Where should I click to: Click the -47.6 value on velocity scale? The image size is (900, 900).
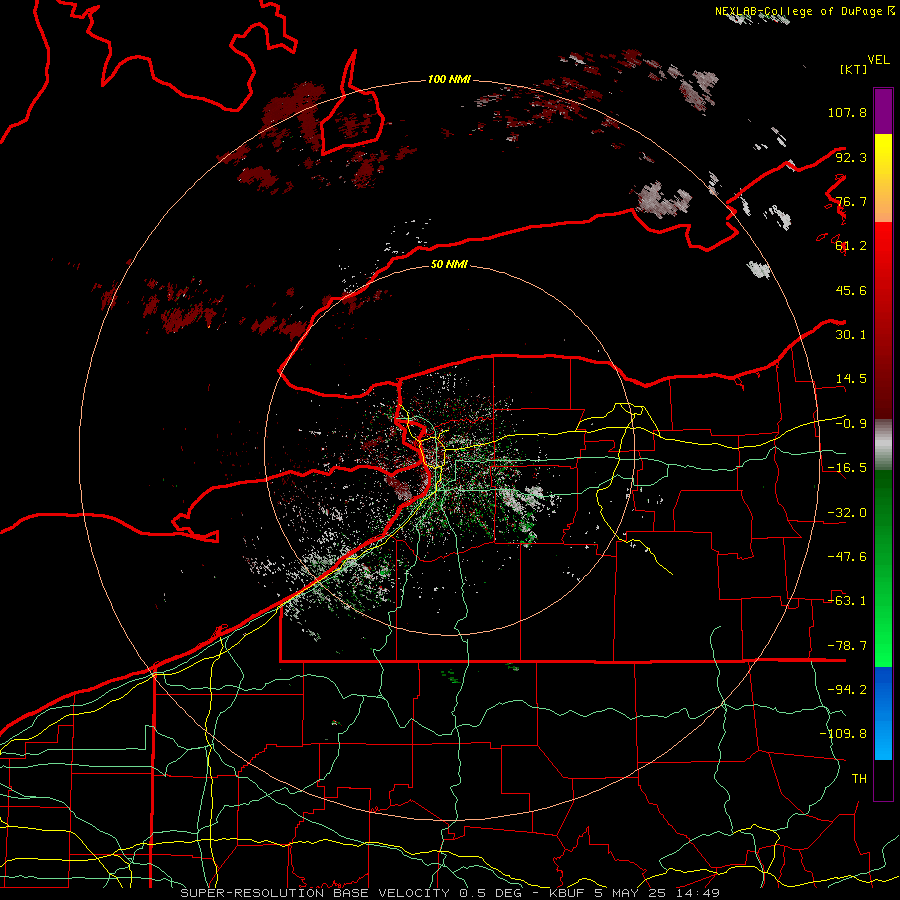click(x=847, y=557)
